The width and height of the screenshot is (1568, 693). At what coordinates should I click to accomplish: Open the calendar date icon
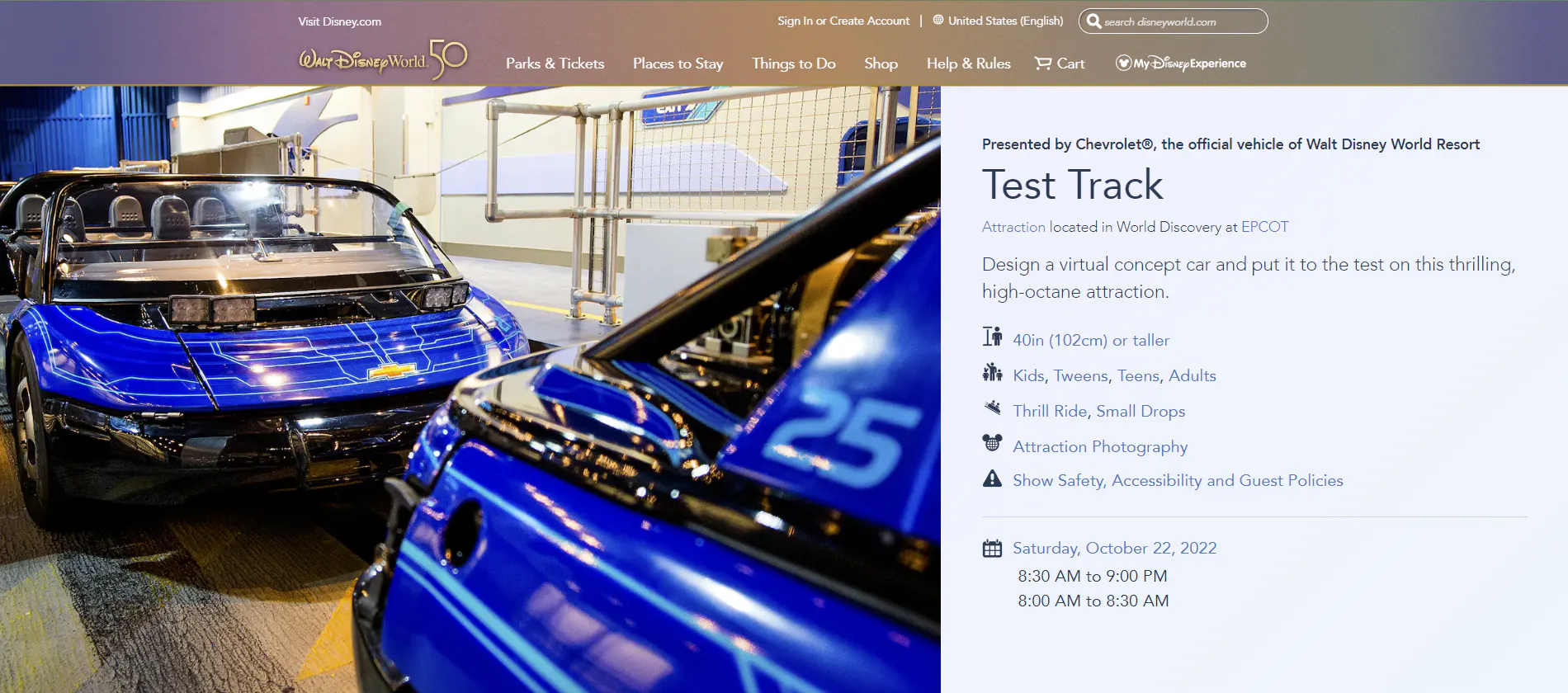[x=992, y=549]
